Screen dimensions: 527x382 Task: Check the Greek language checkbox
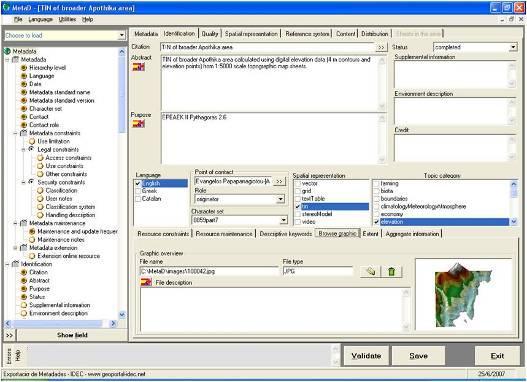(x=138, y=191)
